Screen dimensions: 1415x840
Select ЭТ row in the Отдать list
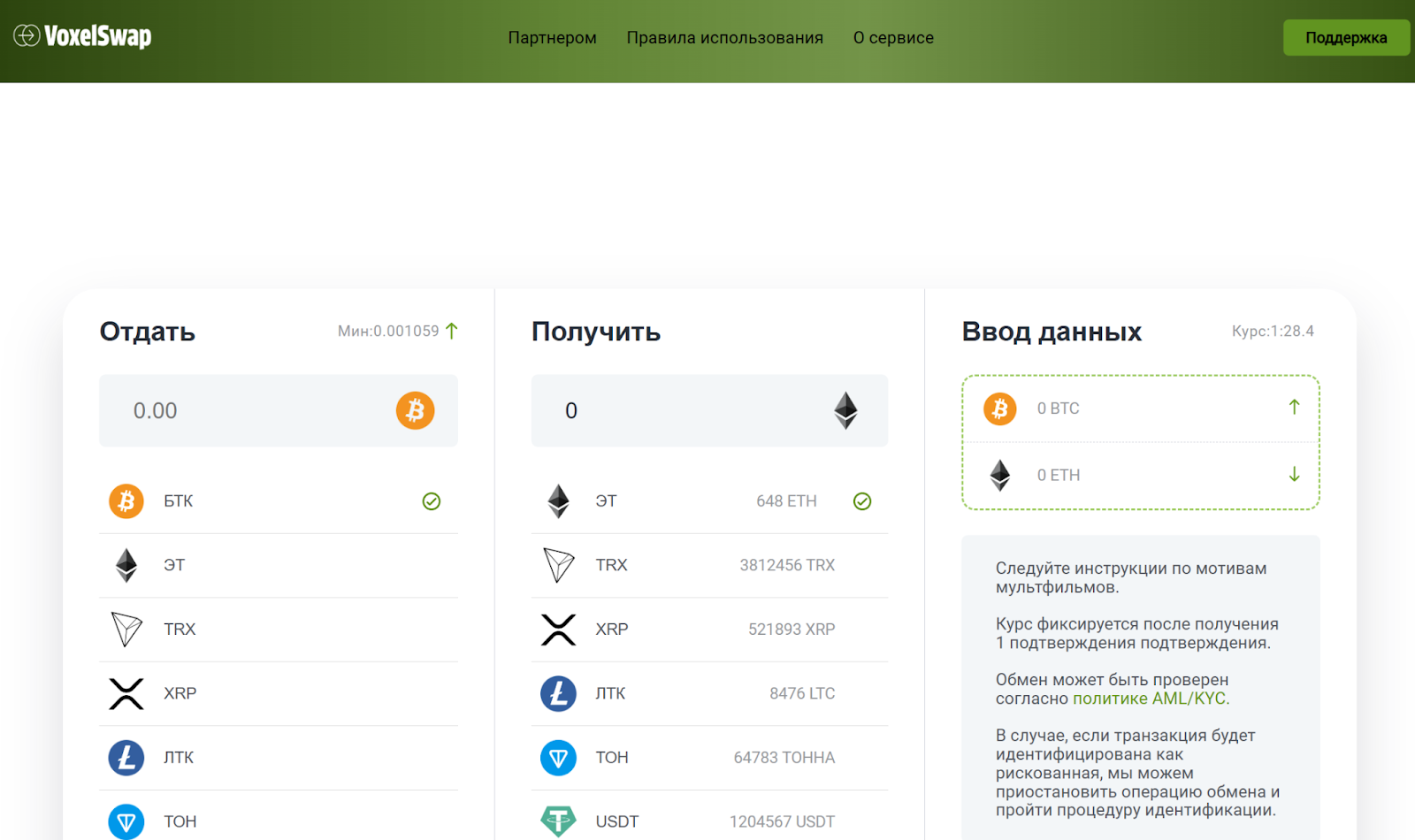click(x=278, y=565)
